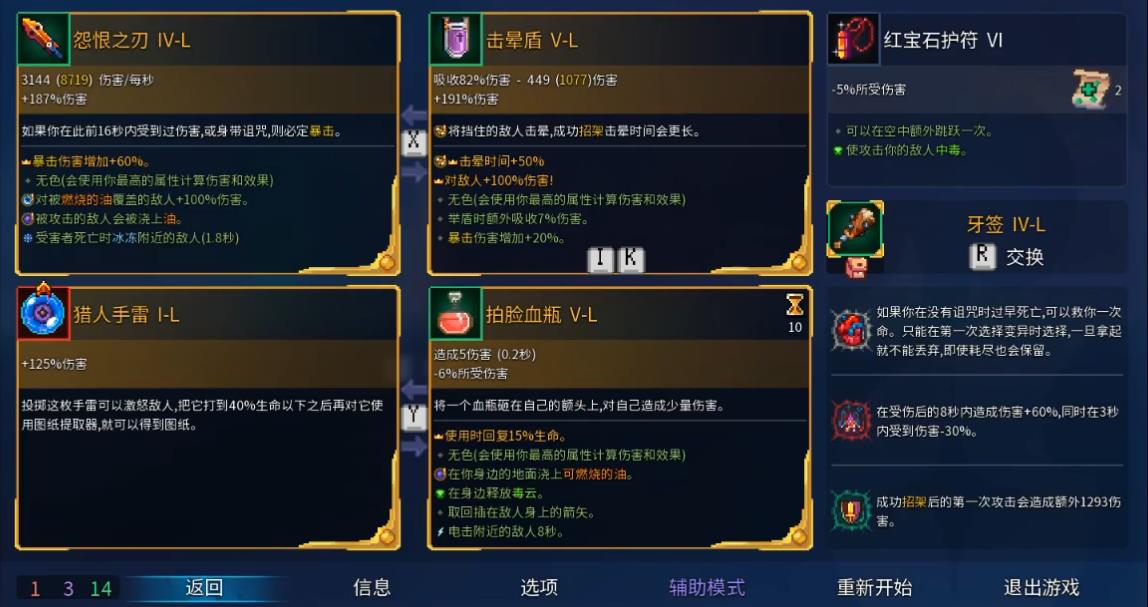Viewport: 1148px width, 607px height.
Task: Select the 怨恨之刃 weapon icon
Action: 43,39
